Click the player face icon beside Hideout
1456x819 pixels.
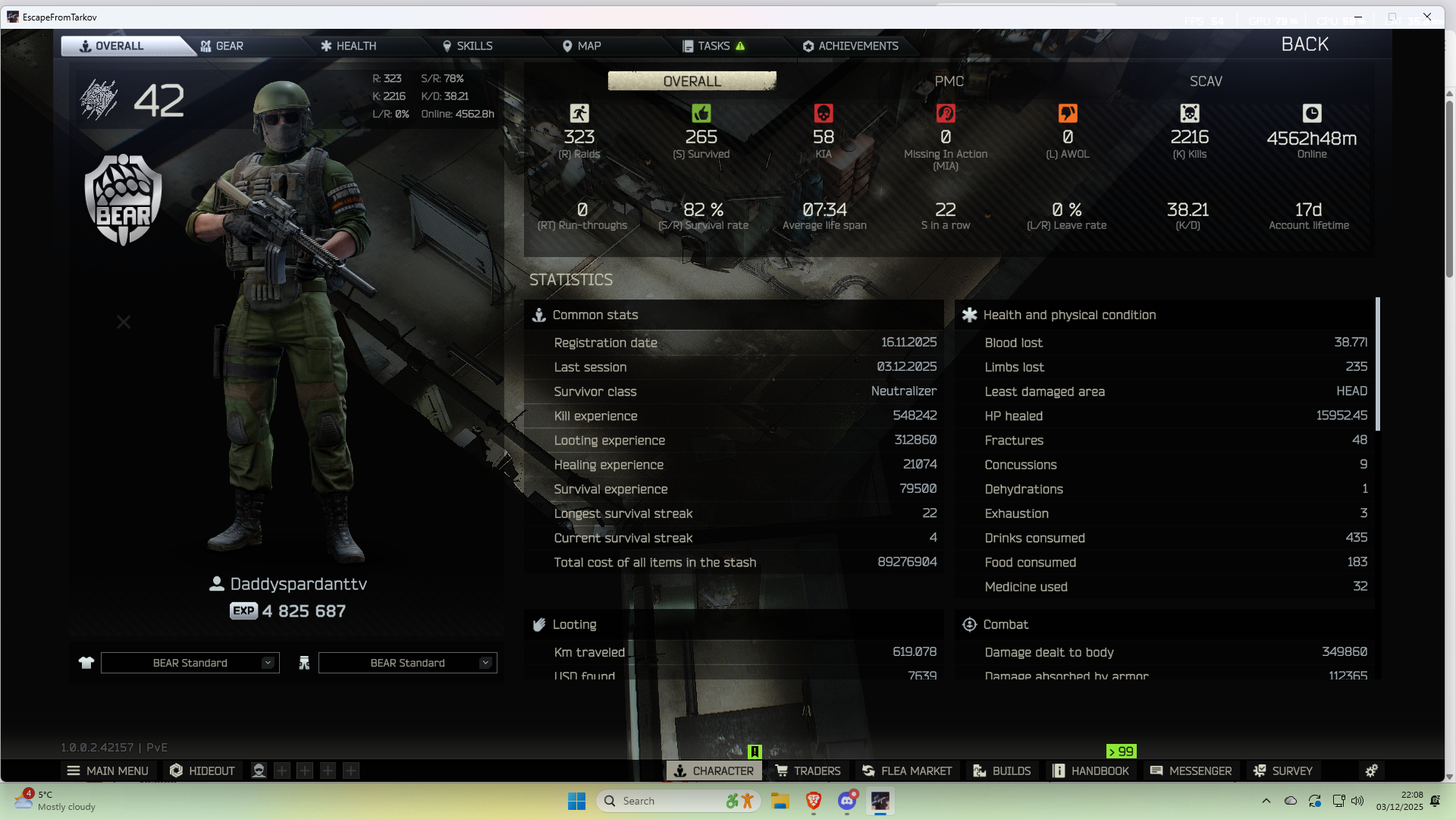pos(259,770)
